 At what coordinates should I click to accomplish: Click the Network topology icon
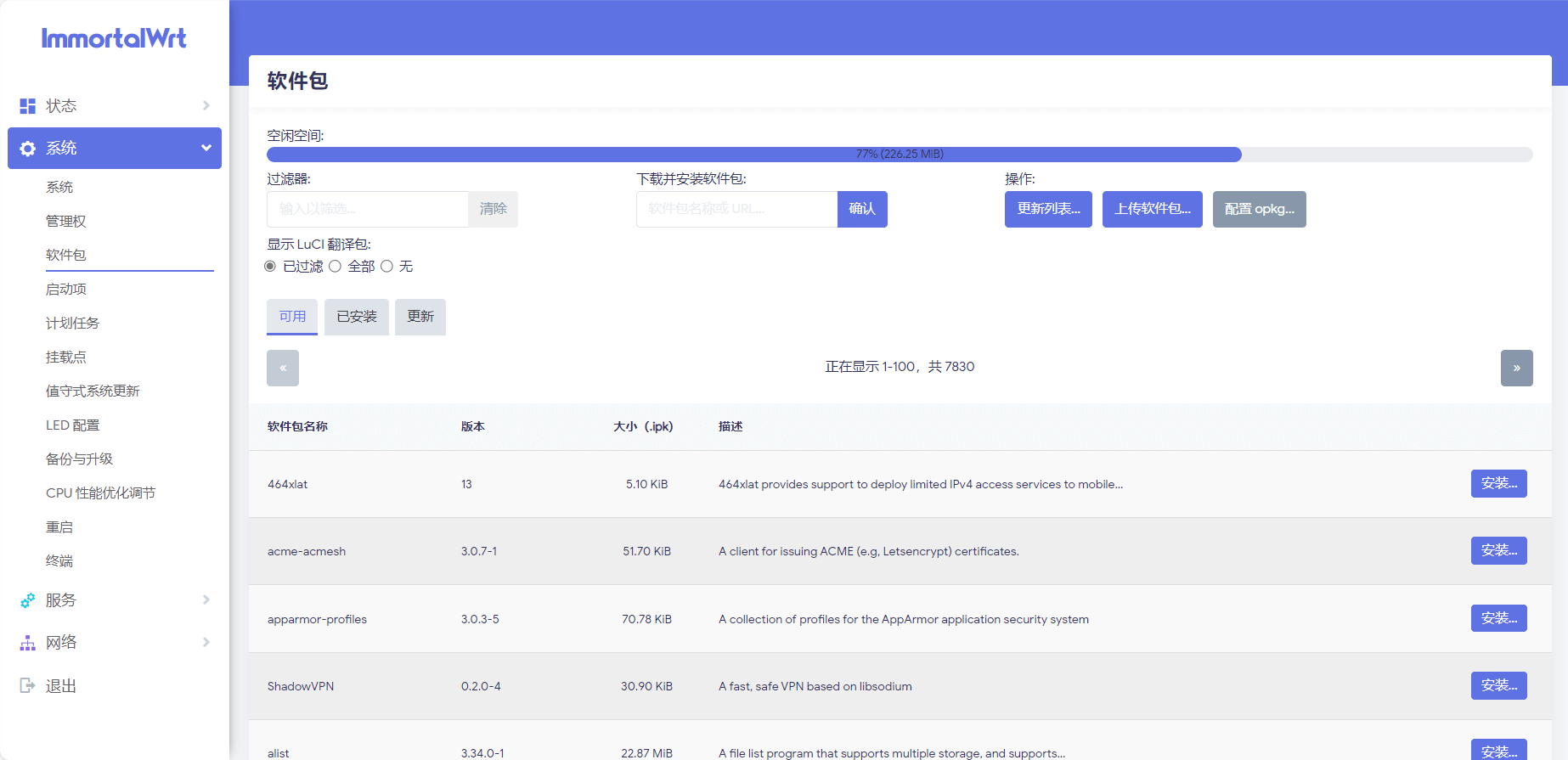pyautogui.click(x=28, y=643)
